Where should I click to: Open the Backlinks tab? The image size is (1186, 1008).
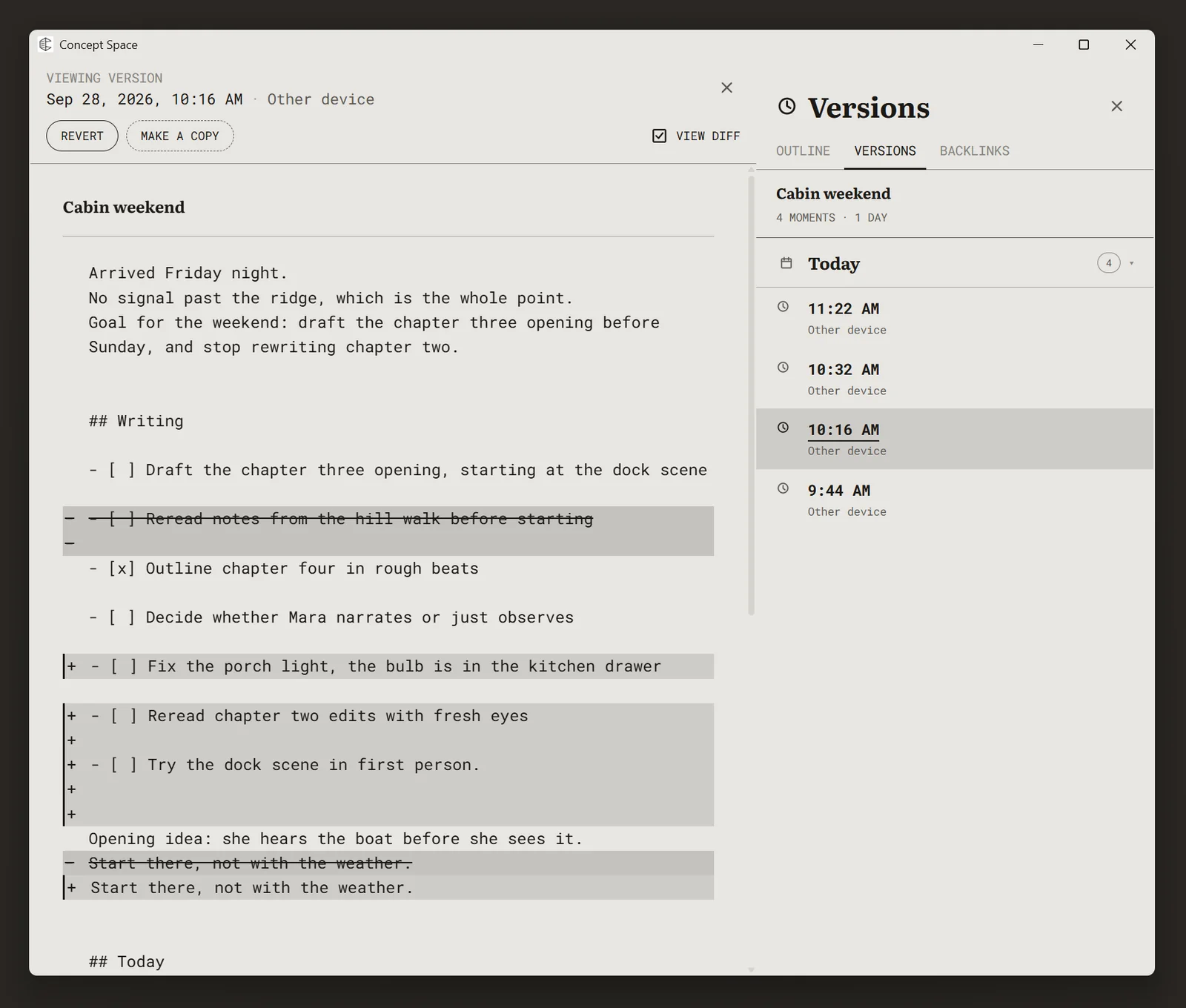pos(974,151)
